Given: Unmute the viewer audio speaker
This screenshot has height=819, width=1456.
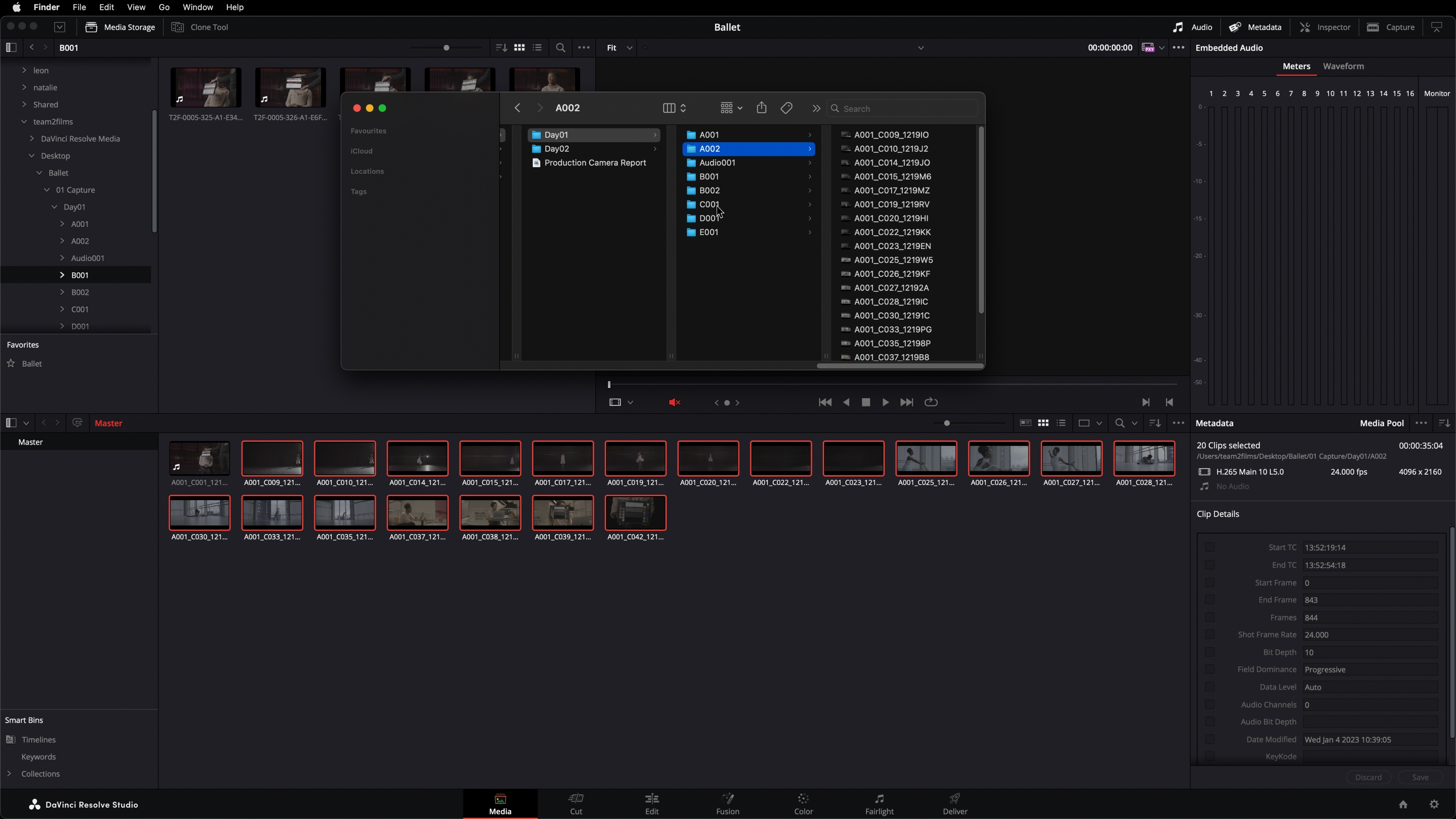Looking at the screenshot, I should tap(674, 402).
